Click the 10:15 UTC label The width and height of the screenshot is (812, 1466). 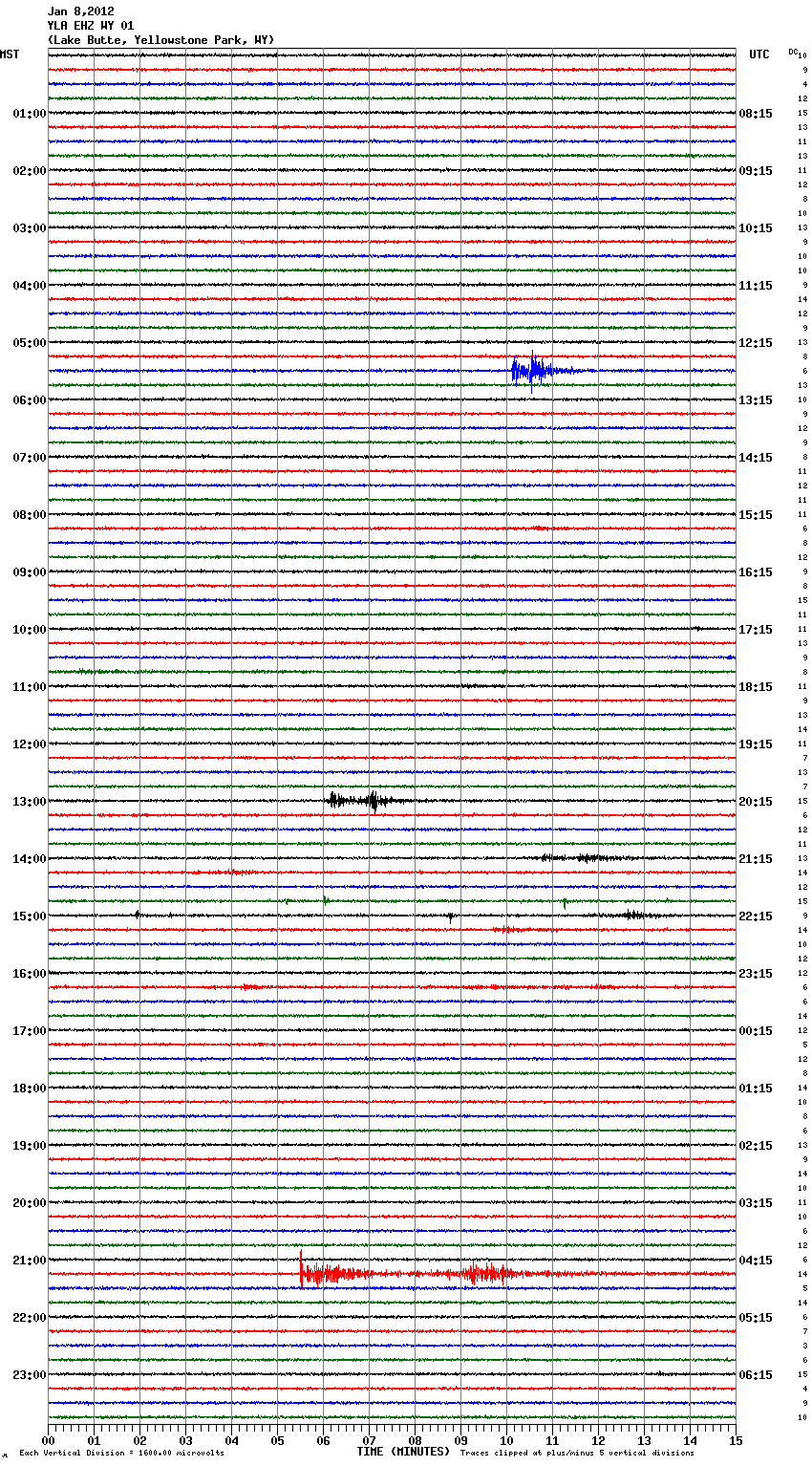(x=756, y=228)
